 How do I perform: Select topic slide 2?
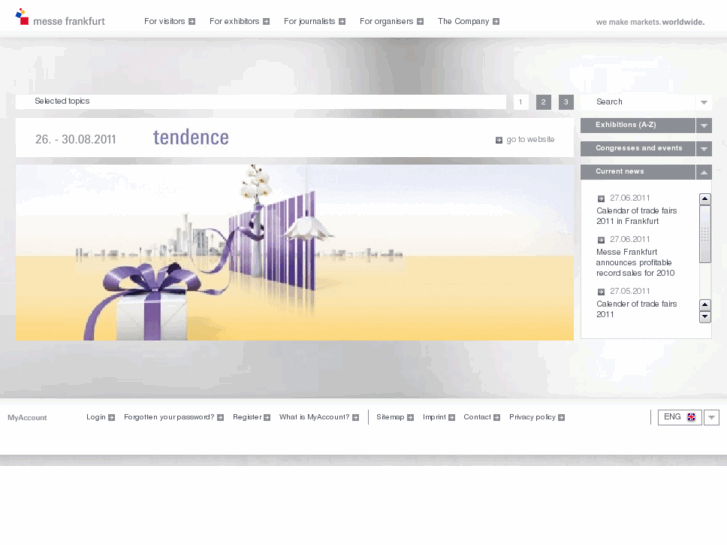[x=543, y=102]
